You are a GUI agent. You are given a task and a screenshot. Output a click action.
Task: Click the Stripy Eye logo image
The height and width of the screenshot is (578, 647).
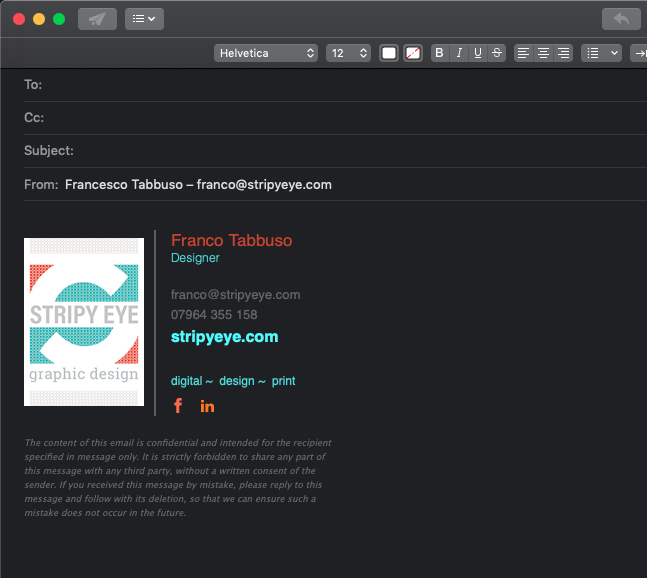pos(84,322)
